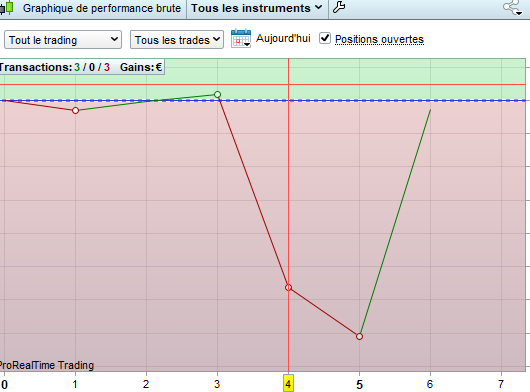This screenshot has height=392, width=530.
Task: Expand the 'Tous les trades' combo box
Action: (x=177, y=40)
